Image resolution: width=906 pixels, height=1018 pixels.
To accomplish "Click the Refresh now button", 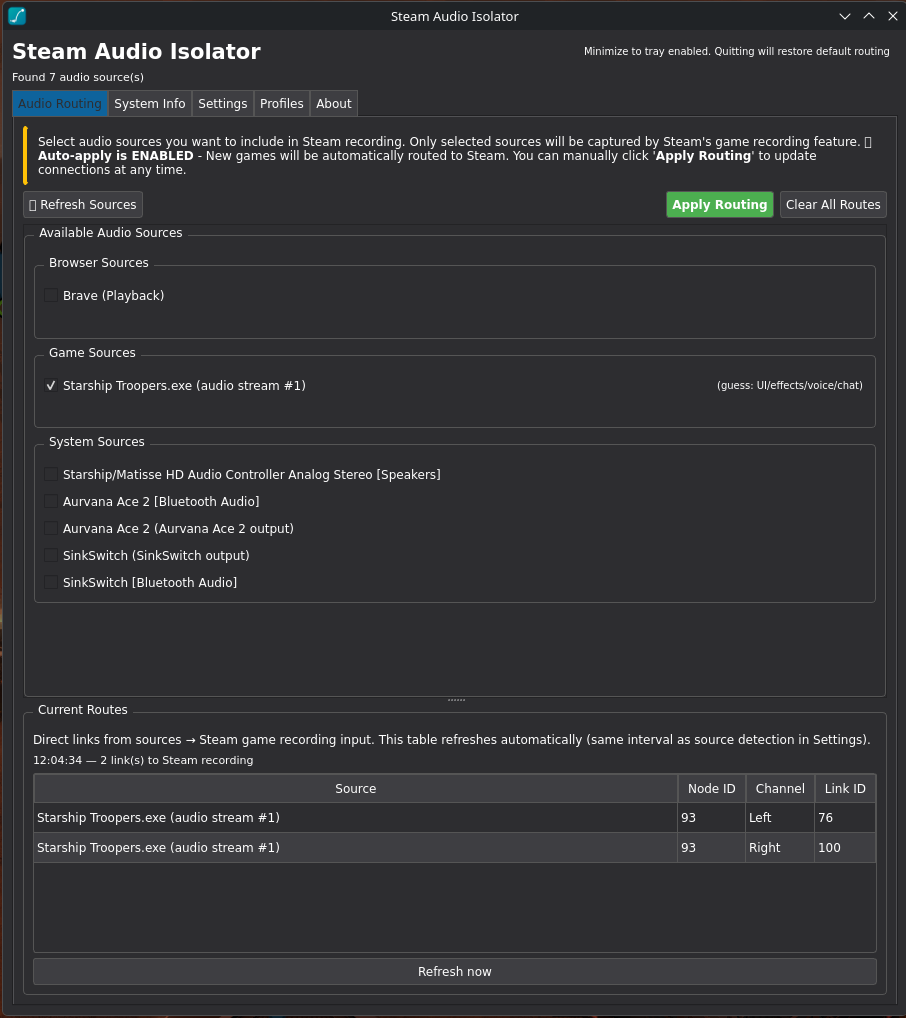I will (x=455, y=971).
